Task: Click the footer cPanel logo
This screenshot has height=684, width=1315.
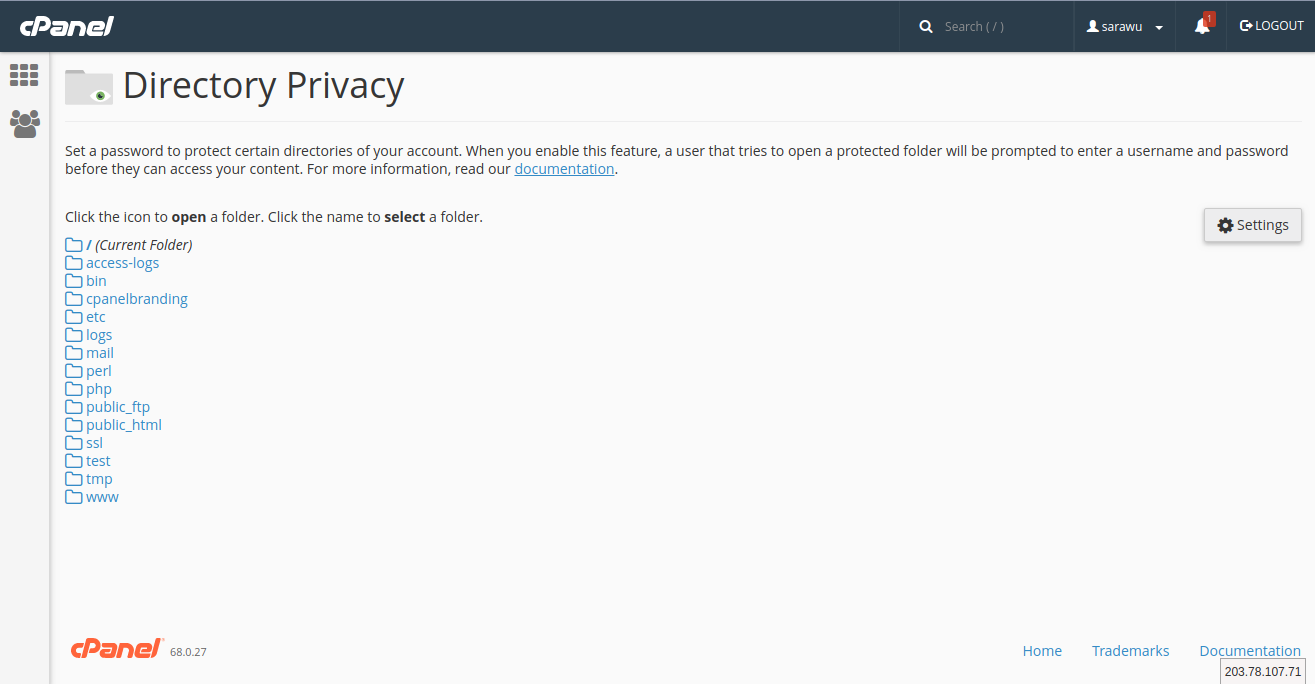Action: pyautogui.click(x=116, y=649)
